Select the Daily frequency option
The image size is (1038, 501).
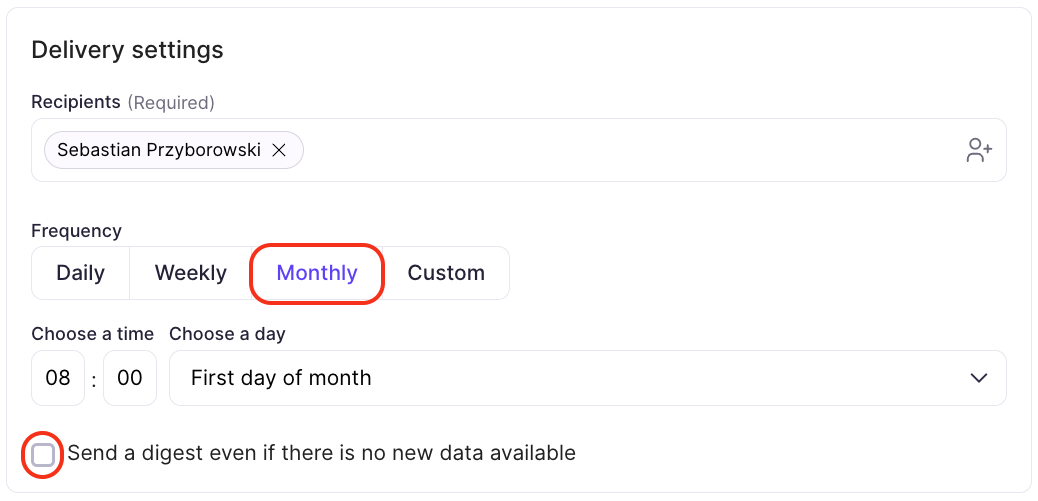[80, 273]
